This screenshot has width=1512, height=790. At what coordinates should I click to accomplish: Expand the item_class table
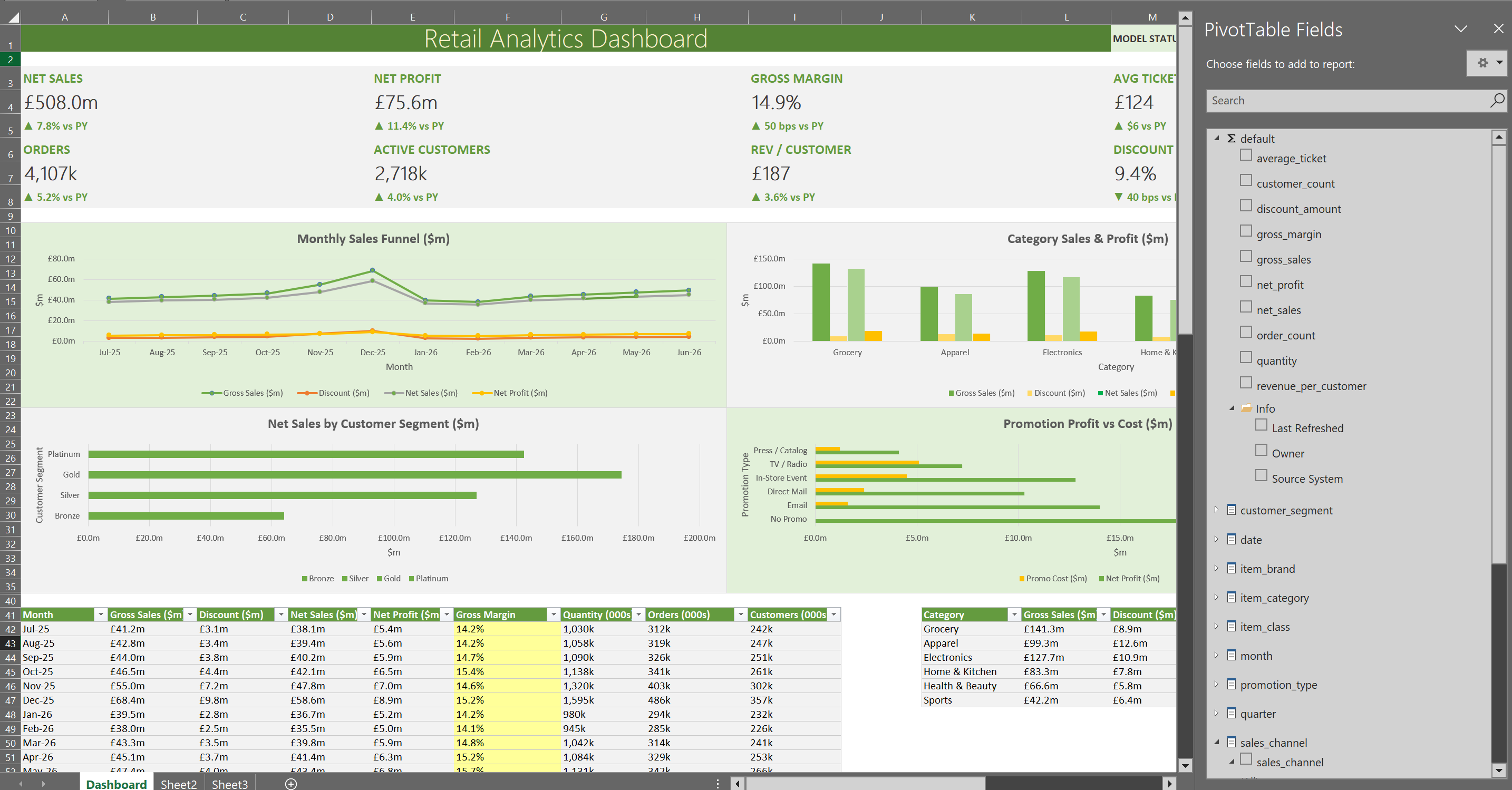pos(1216,626)
